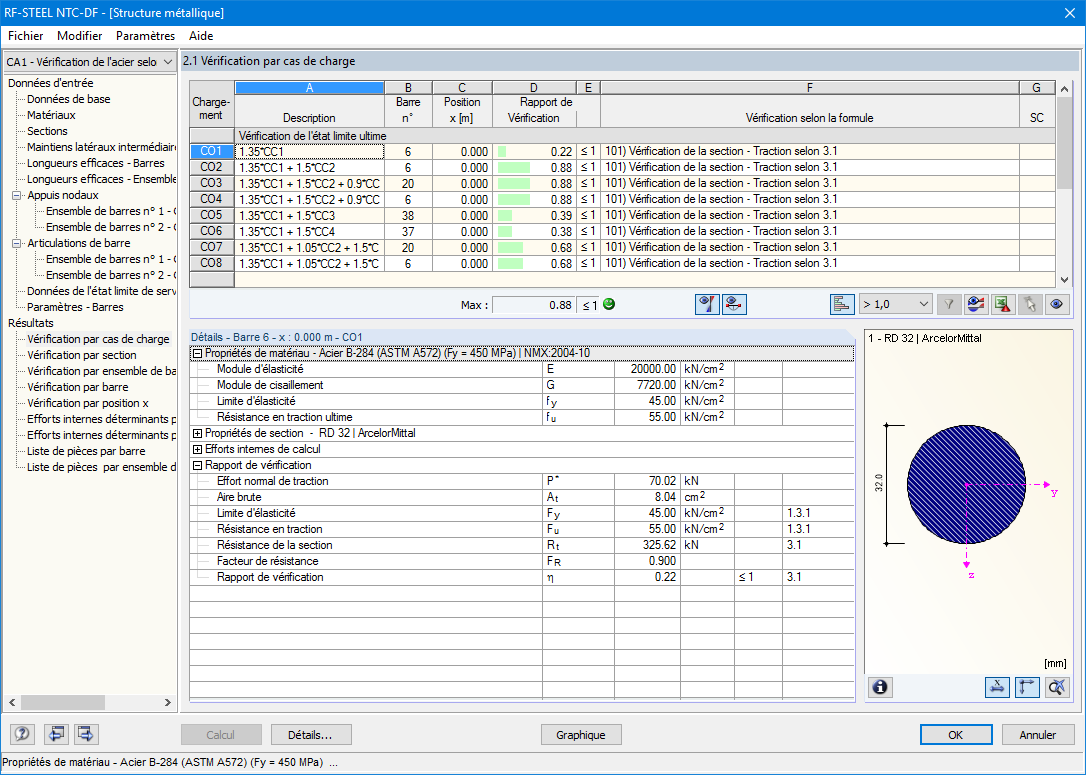Click Effort normal de traction value 70.02
Screen dimensions: 1086x775
647,481
